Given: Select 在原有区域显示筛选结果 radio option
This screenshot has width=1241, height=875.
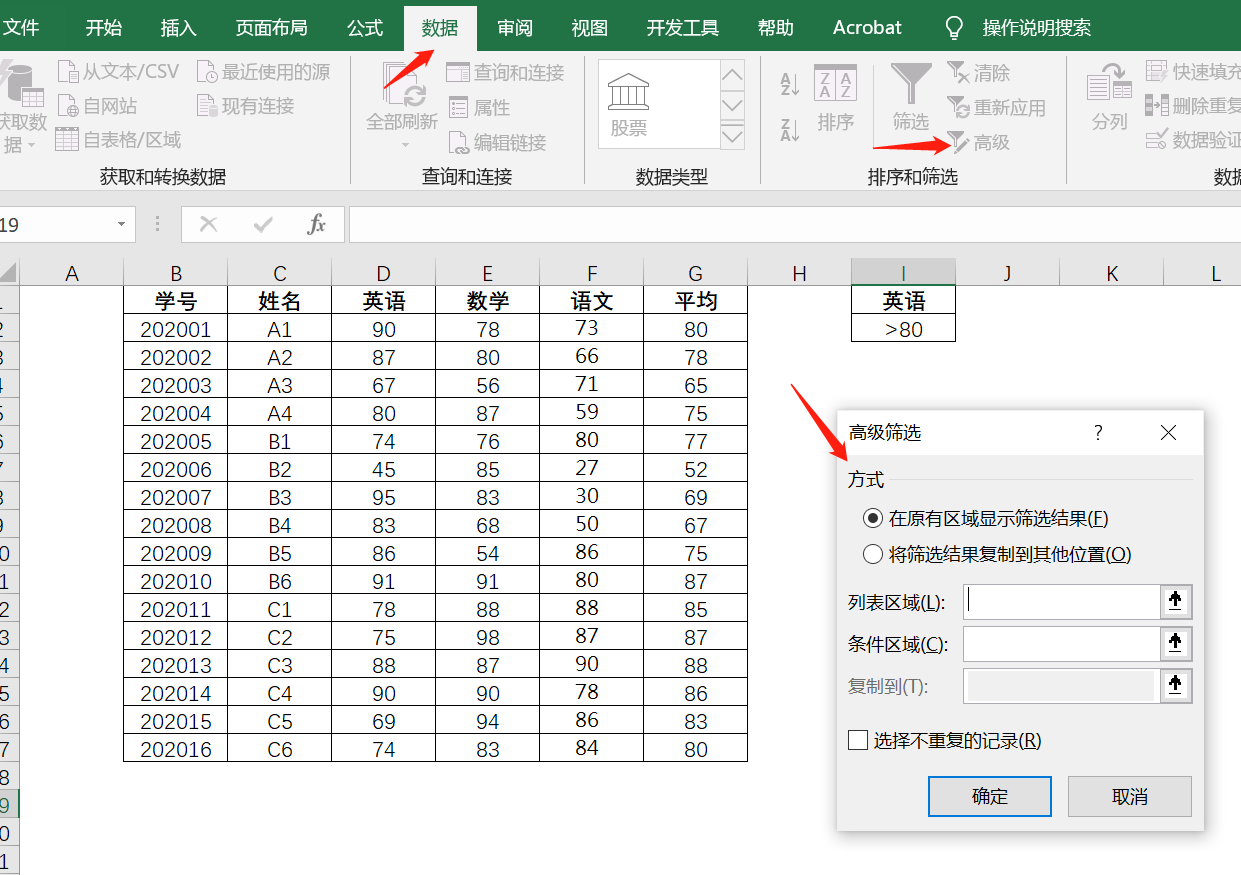Looking at the screenshot, I should (x=872, y=518).
